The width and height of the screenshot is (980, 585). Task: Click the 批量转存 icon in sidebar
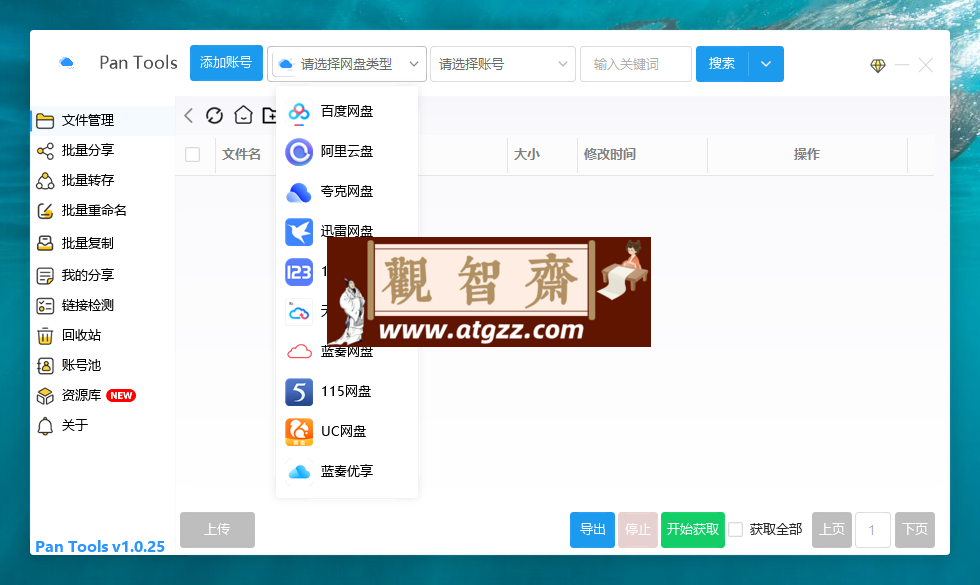(45, 181)
